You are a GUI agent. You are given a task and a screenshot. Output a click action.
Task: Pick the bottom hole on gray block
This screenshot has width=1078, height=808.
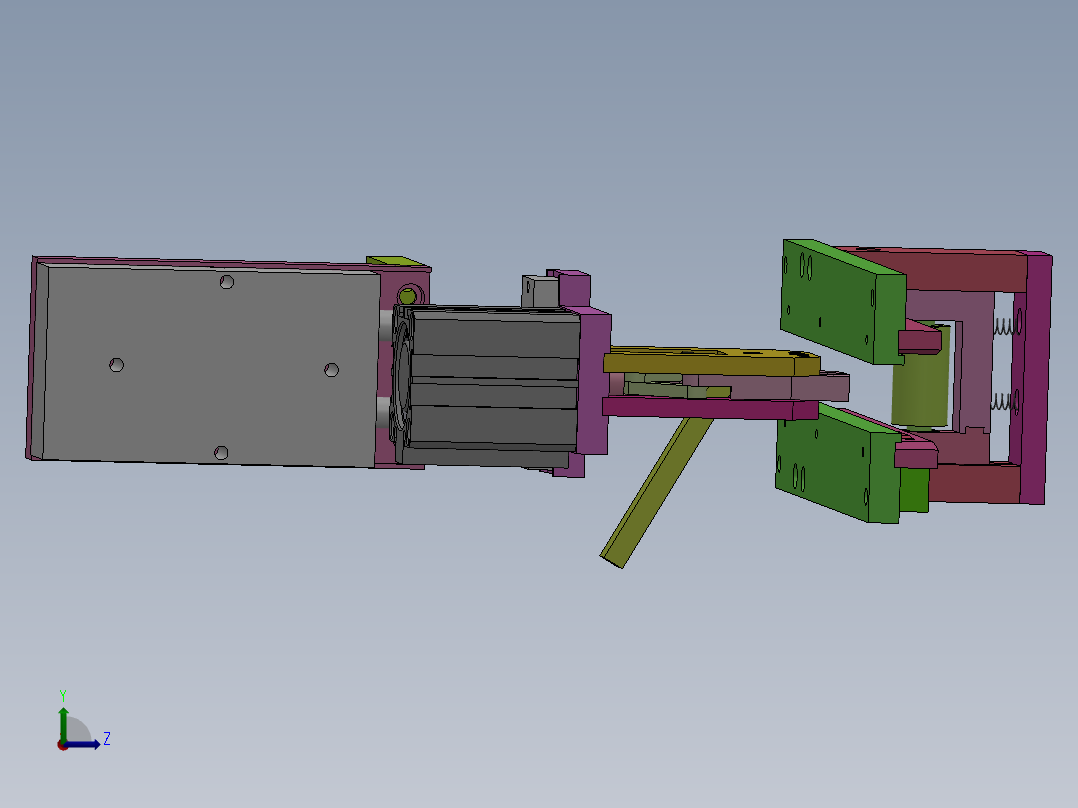click(x=221, y=452)
